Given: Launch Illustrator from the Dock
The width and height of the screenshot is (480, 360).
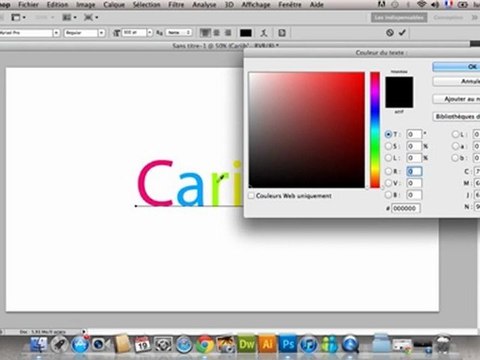Looking at the screenshot, I should 267,344.
